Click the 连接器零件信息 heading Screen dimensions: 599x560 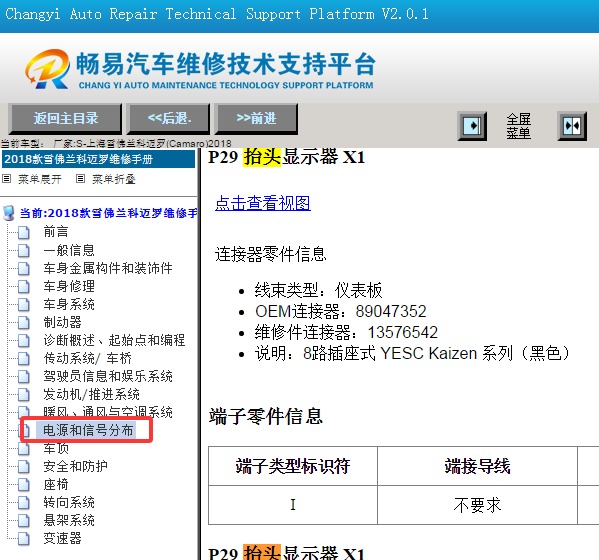[x=270, y=254]
